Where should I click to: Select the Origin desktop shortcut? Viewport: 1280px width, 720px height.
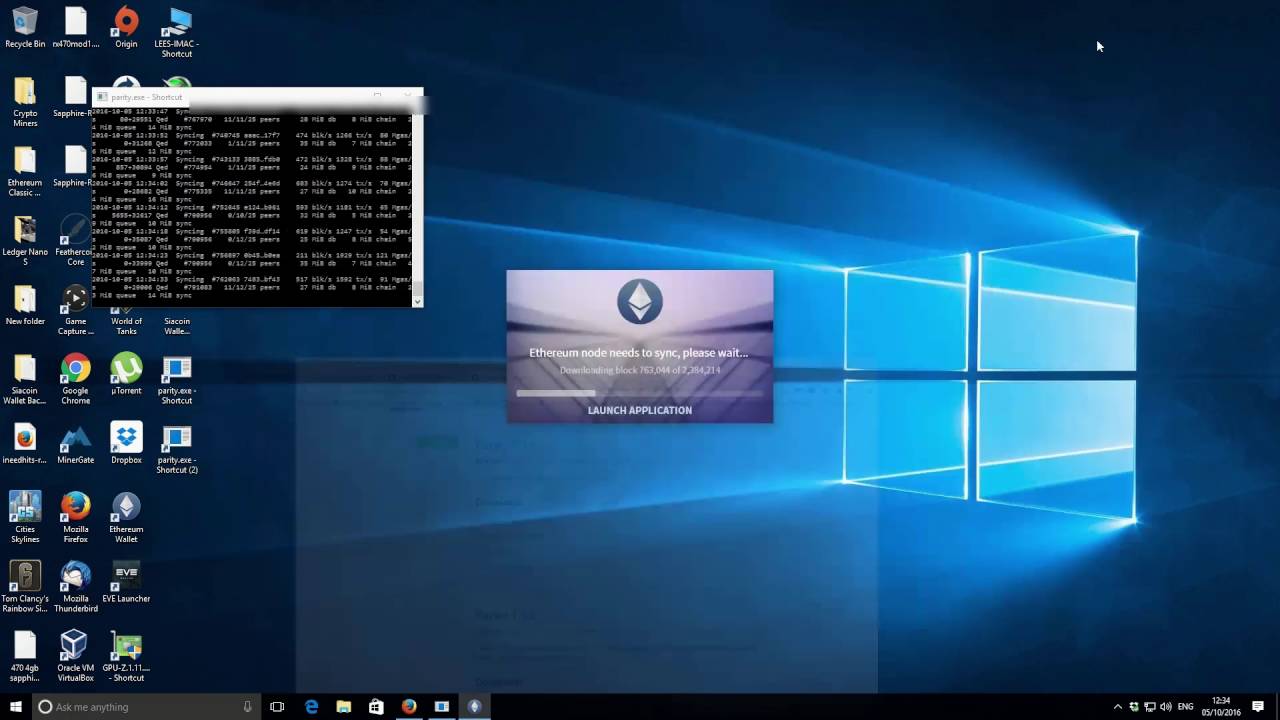[x=126, y=27]
